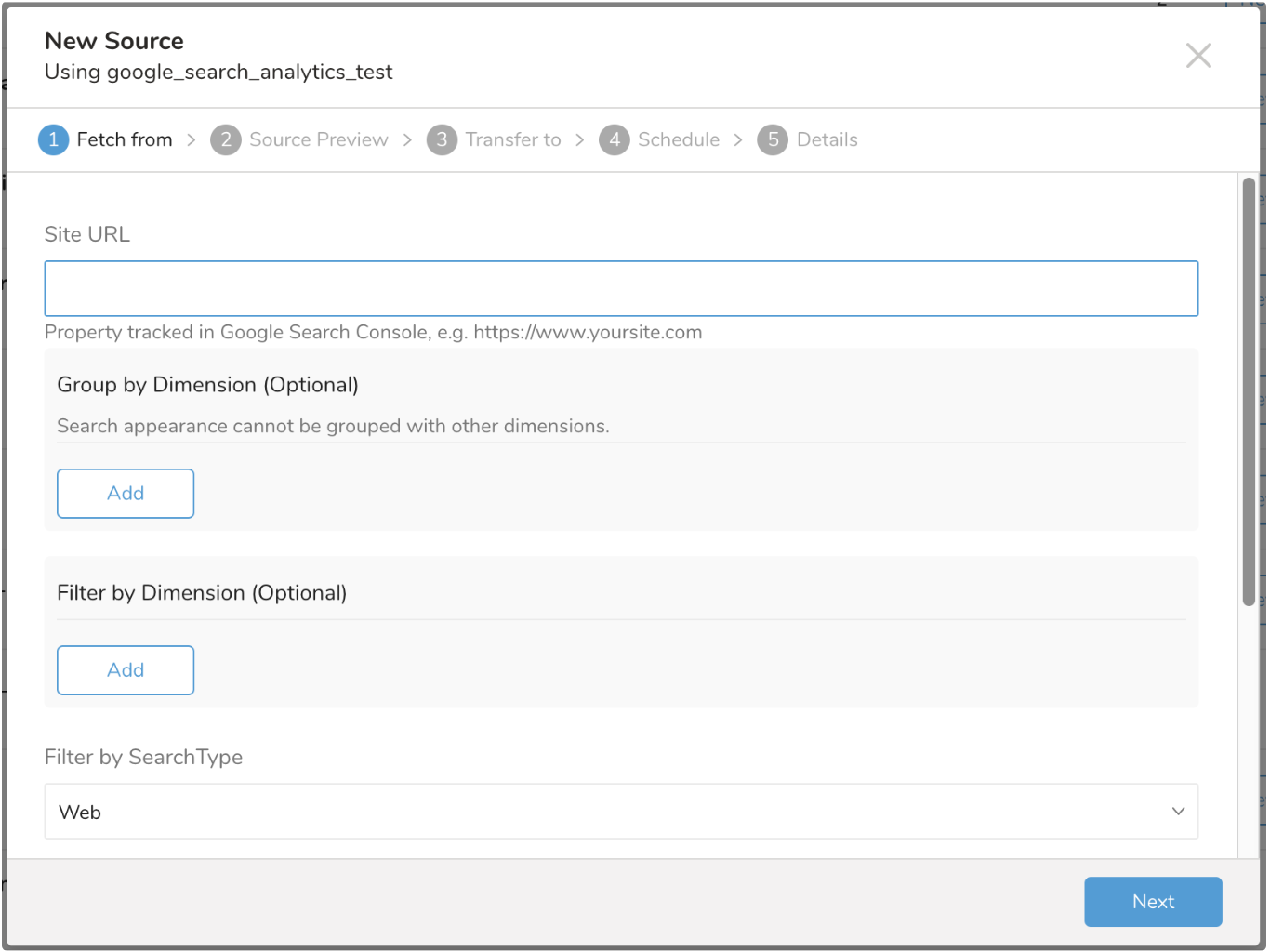Click the dialog's vertical scrollbar
This screenshot has height=952, width=1270.
1249,390
